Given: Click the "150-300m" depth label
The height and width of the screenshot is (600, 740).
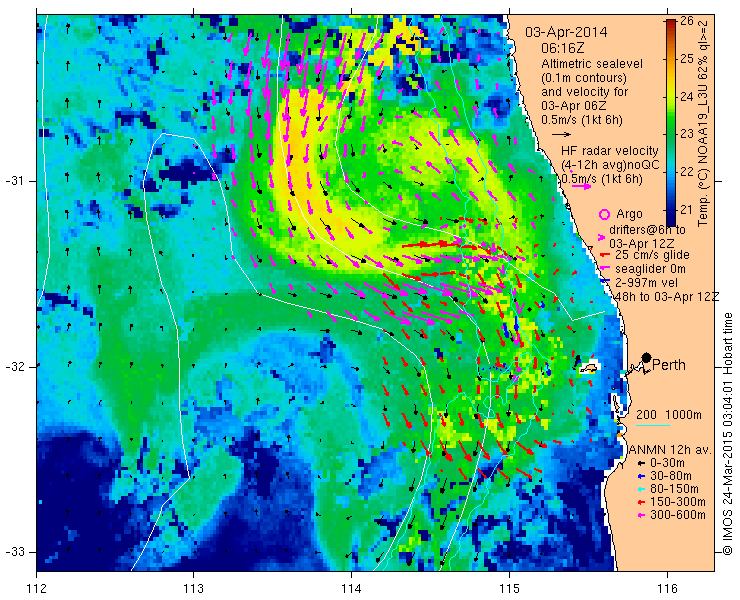Looking at the screenshot, I should (x=678, y=502).
